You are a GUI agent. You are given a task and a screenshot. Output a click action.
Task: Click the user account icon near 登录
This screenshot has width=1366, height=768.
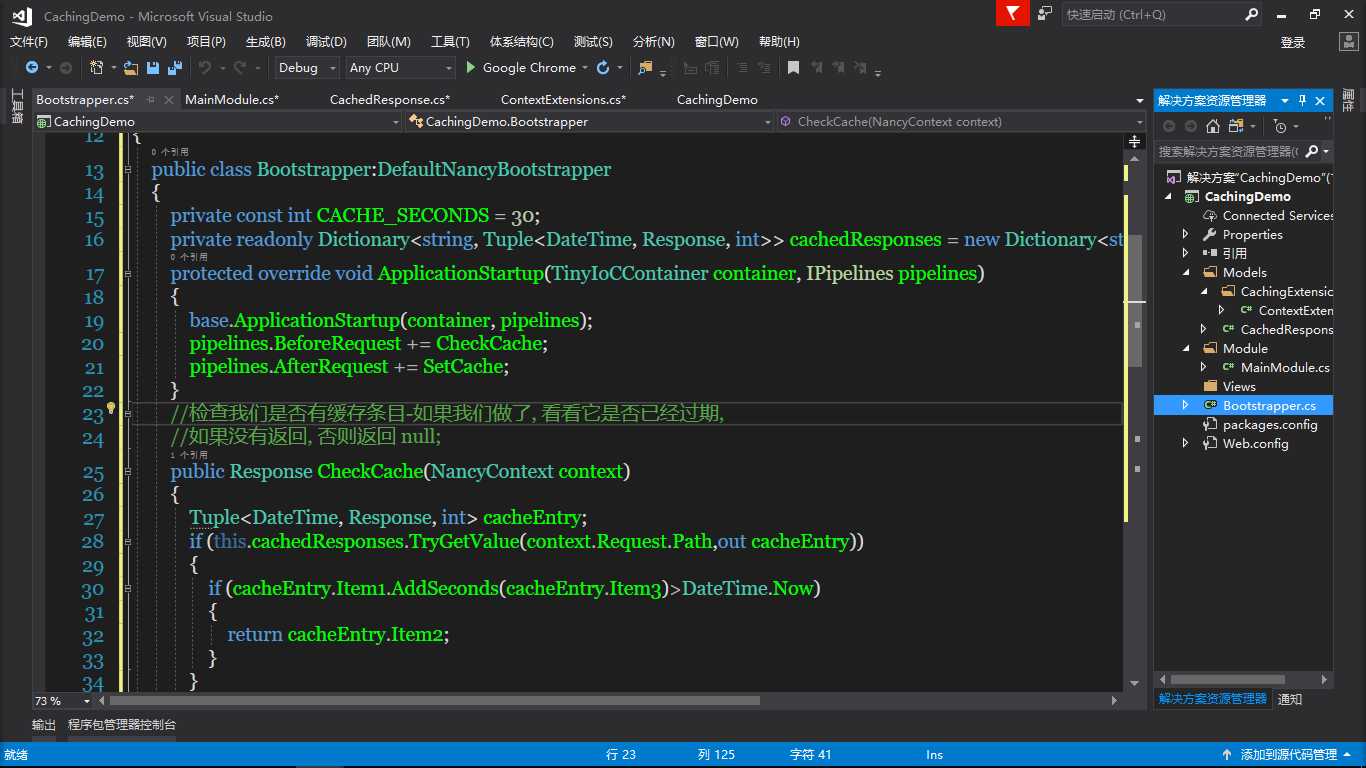(1347, 42)
